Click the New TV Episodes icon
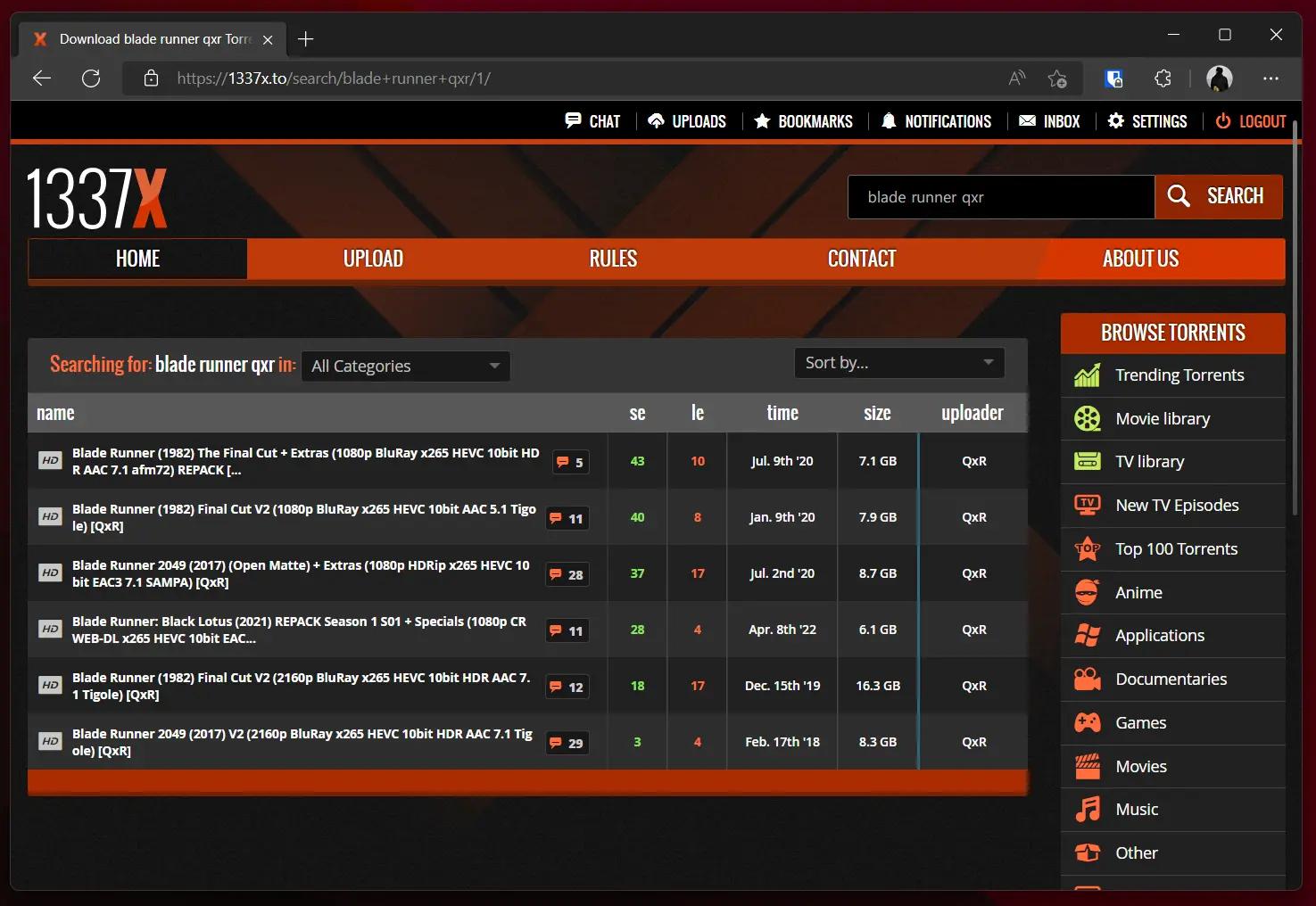1316x906 pixels. point(1087,505)
